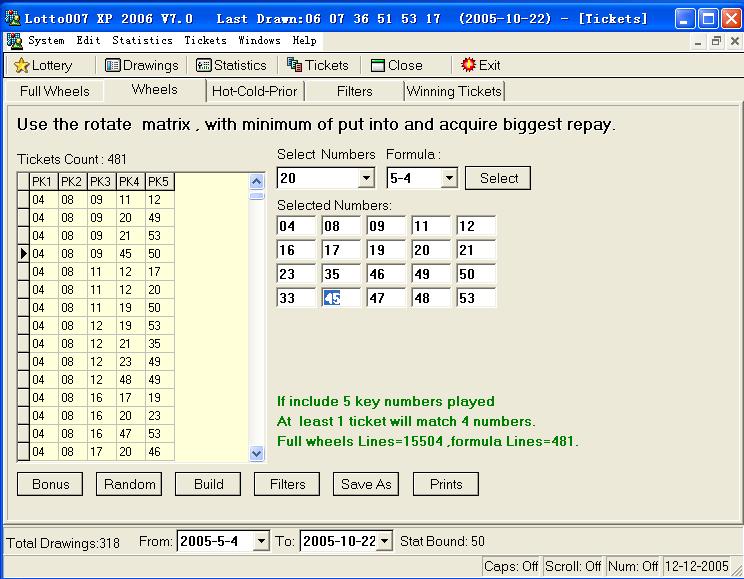Screen dimensions: 744x579
Task: Click PK5 cell 46 in last row
Action: 159,452
